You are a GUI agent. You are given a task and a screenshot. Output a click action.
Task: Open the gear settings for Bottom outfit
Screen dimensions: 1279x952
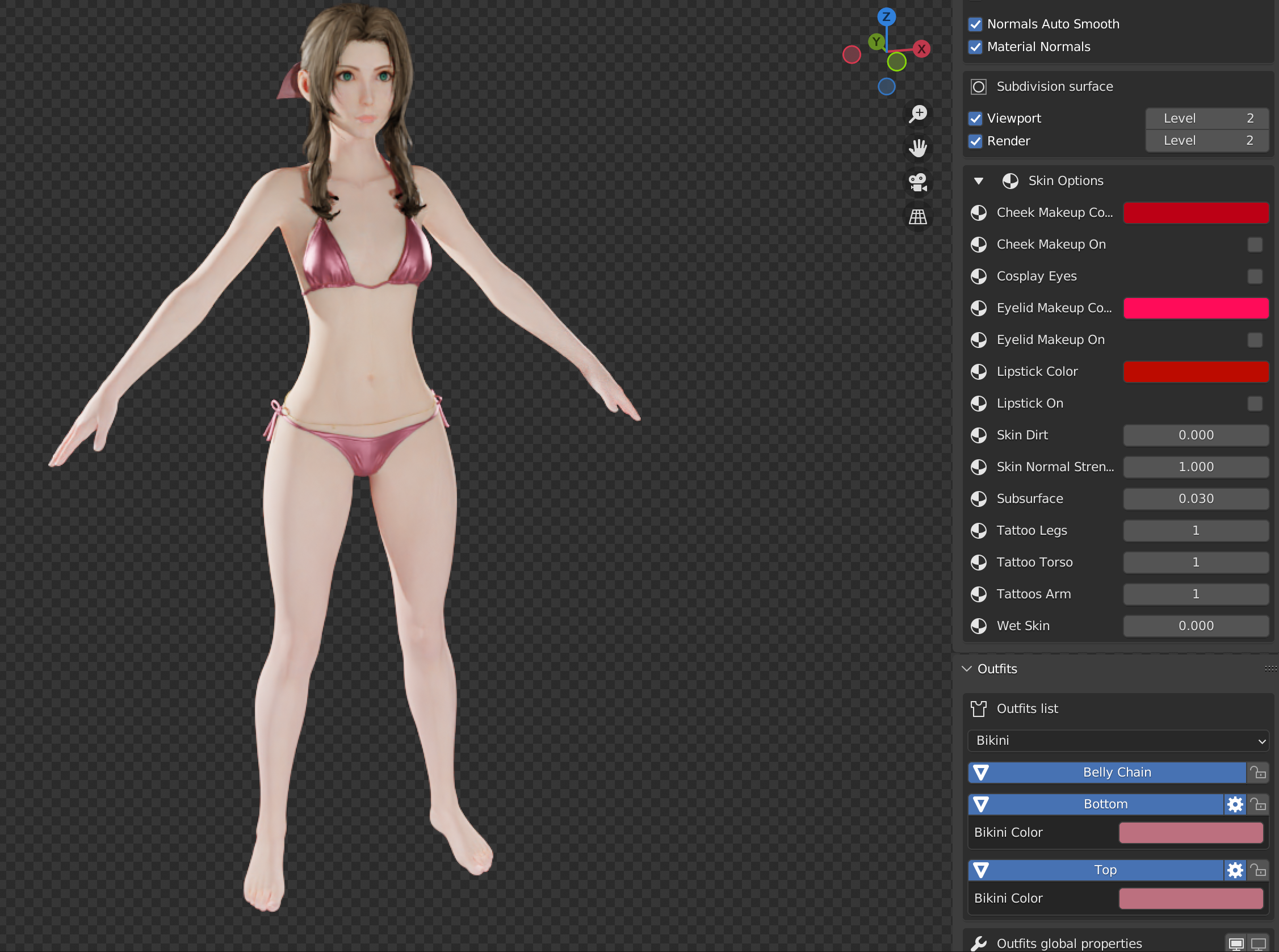[x=1235, y=804]
